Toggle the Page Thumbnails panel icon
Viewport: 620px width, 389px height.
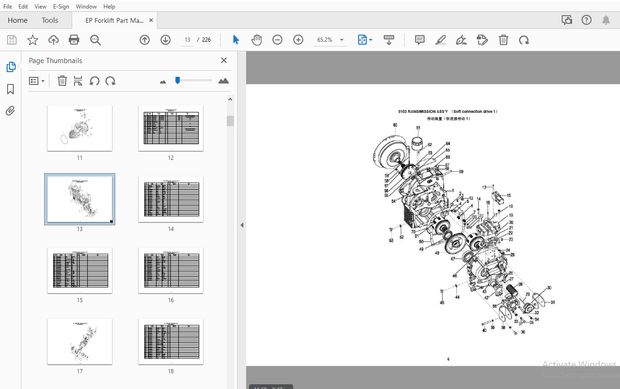11,67
